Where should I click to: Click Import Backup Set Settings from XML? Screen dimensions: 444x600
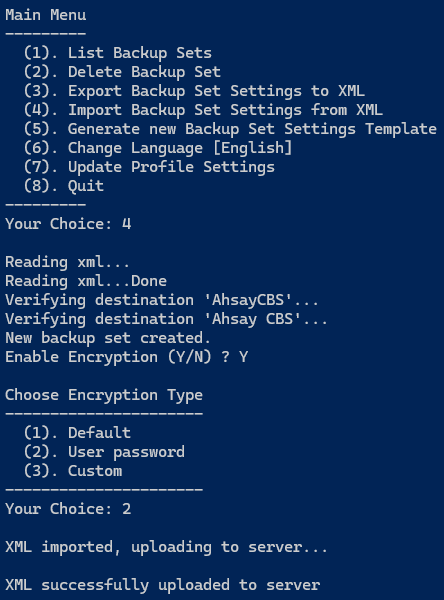click(203, 110)
